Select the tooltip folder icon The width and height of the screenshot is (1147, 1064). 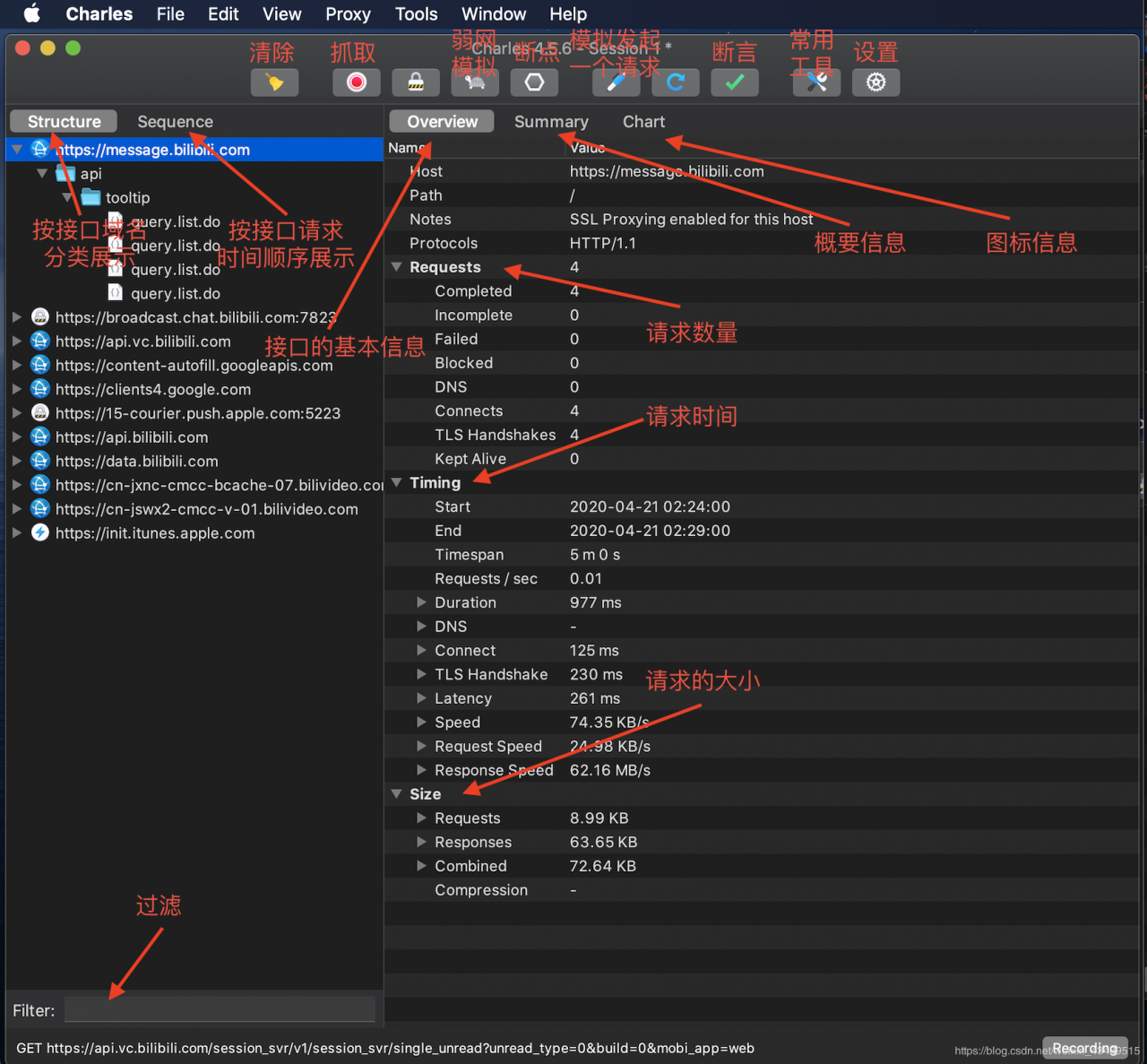pyautogui.click(x=91, y=197)
